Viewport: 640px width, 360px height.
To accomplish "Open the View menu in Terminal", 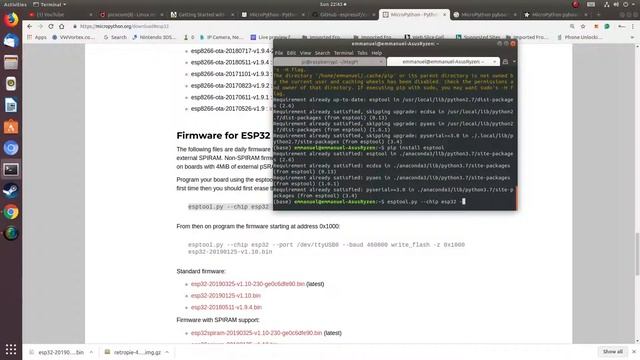I will 305,53.
